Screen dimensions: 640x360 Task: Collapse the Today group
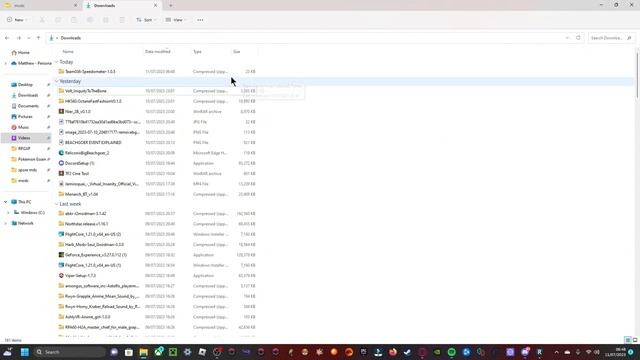(57, 62)
